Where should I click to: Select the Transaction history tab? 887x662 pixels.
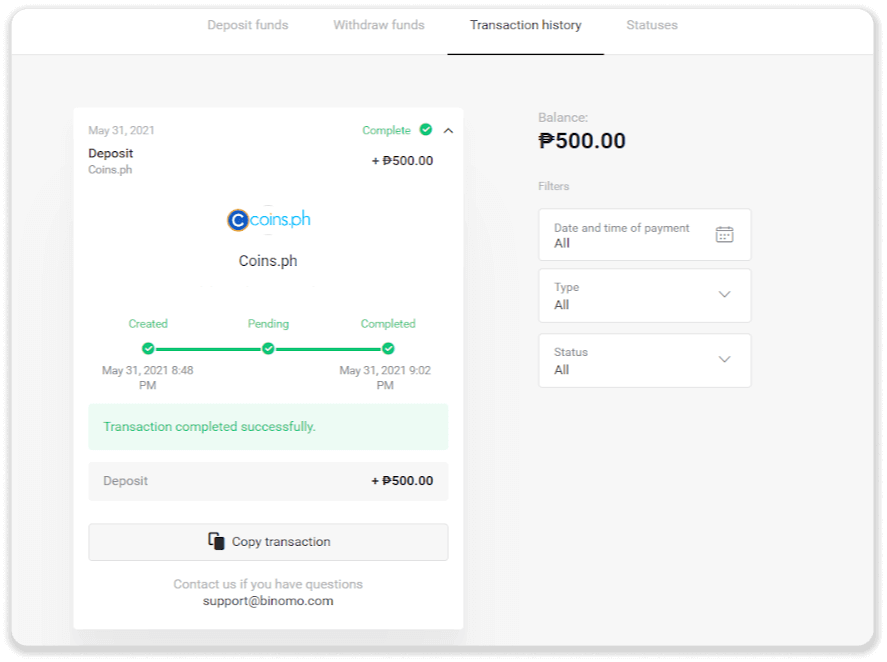pos(526,25)
